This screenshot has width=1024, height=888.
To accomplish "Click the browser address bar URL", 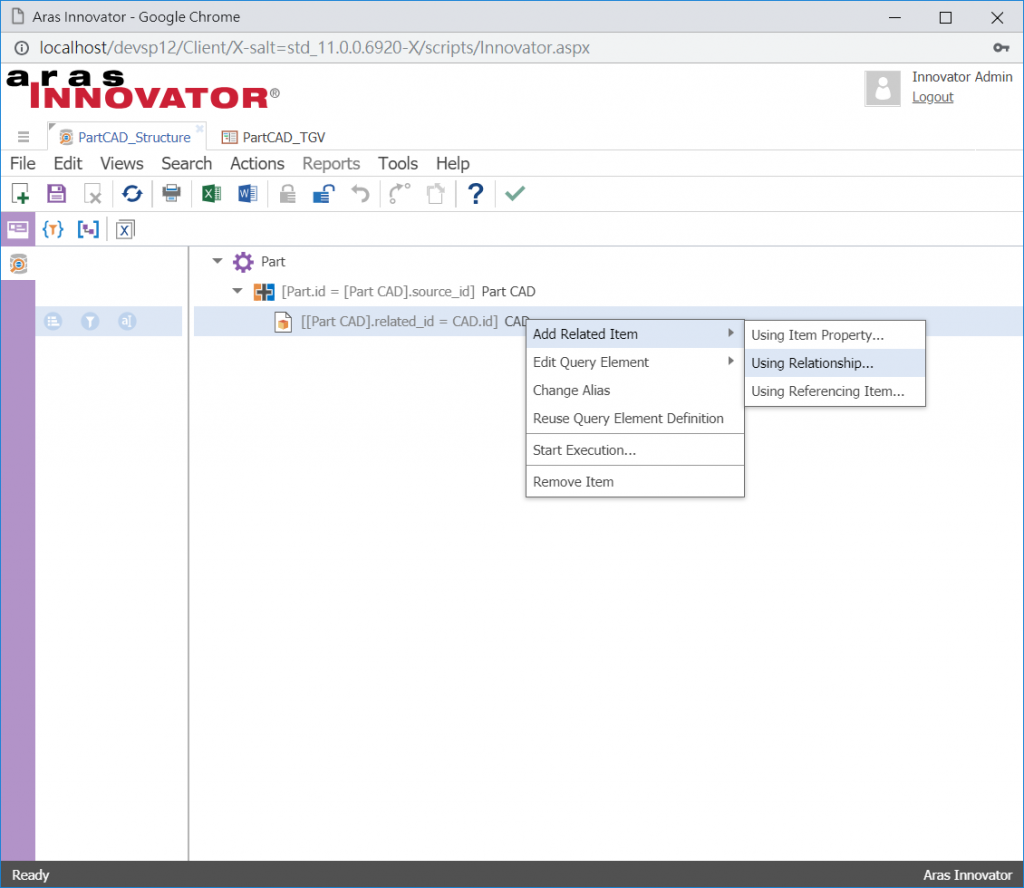I will pos(314,48).
